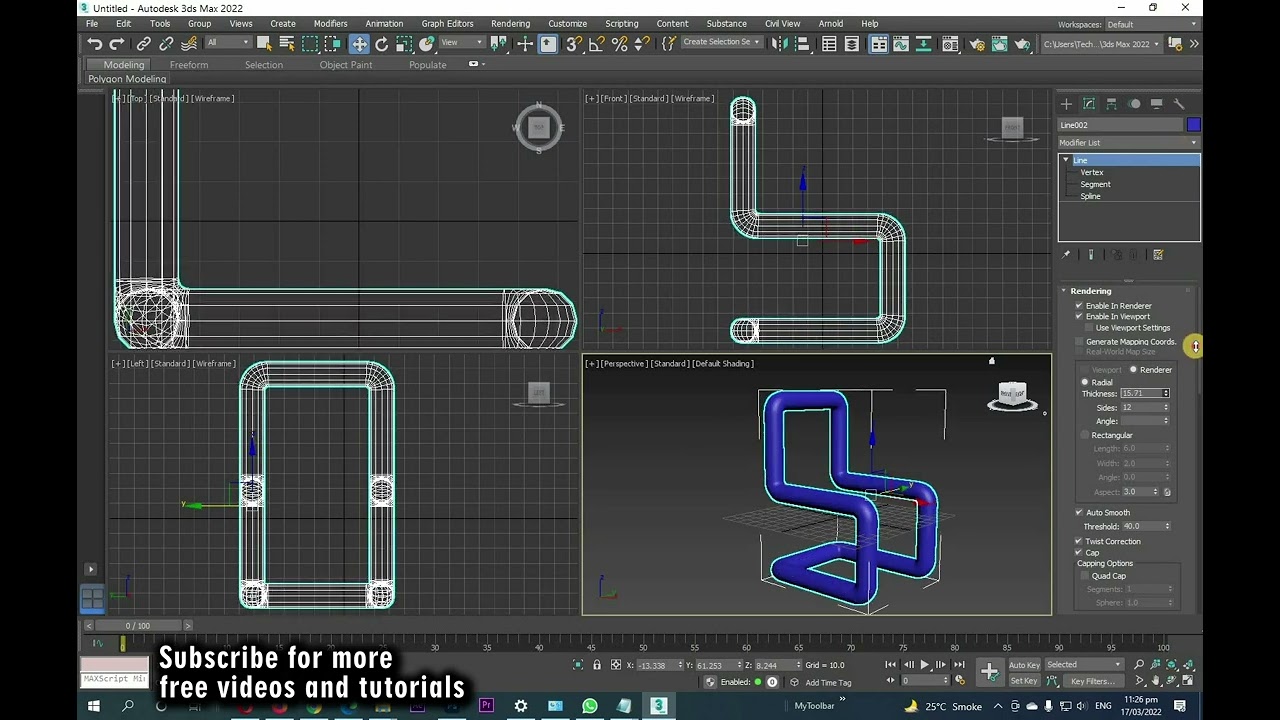Screen dimensions: 1280x720
Task: Select the Bind to Space Warp tool
Action: [188, 44]
